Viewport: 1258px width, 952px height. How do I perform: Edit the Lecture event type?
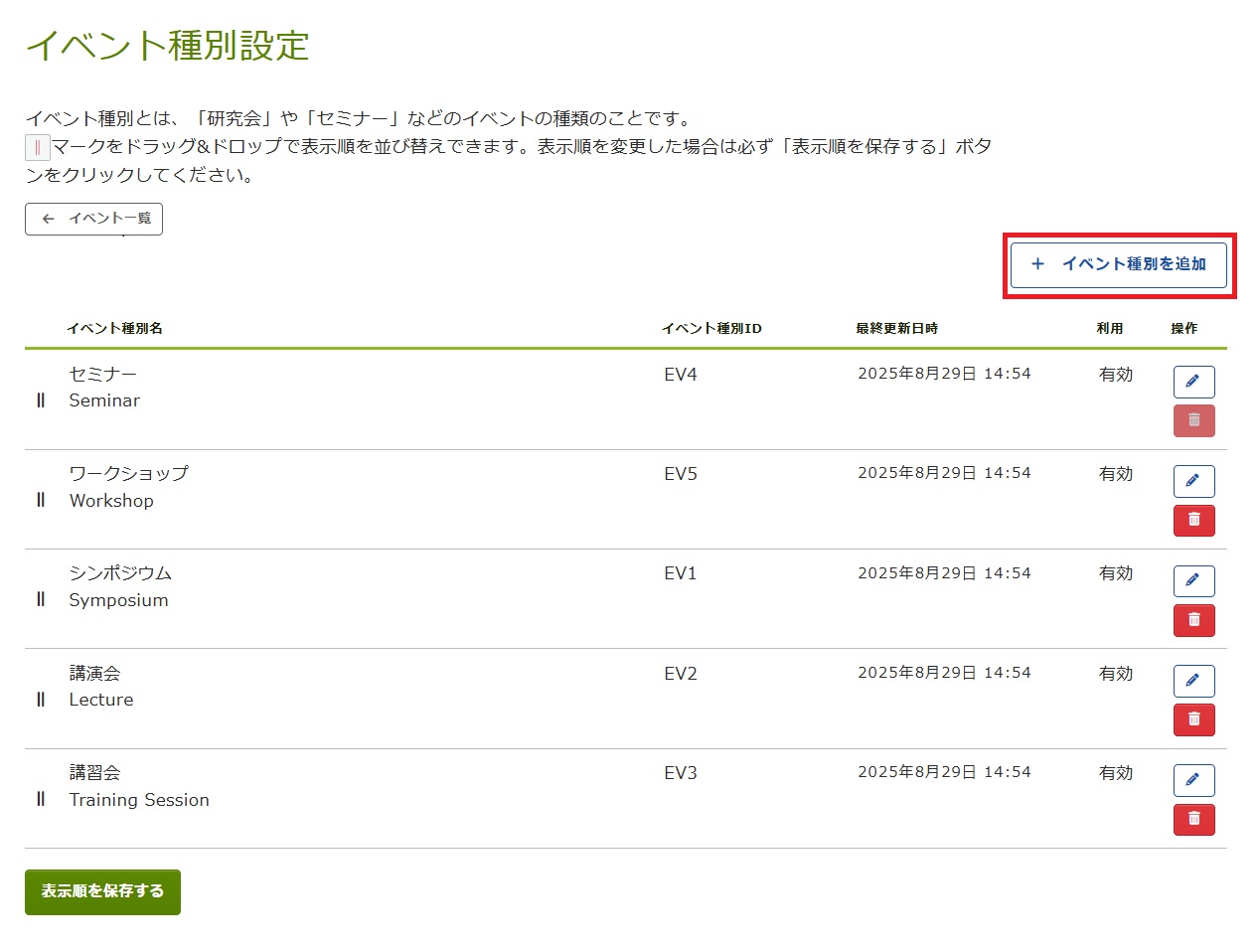pos(1193,681)
